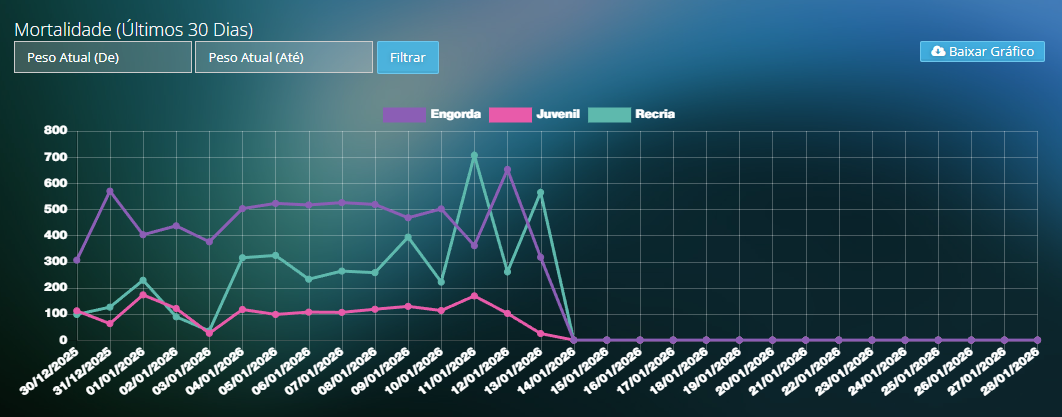Click the cloud download icon in Baixar Gráfico
The image size is (1062, 417).
[937, 51]
